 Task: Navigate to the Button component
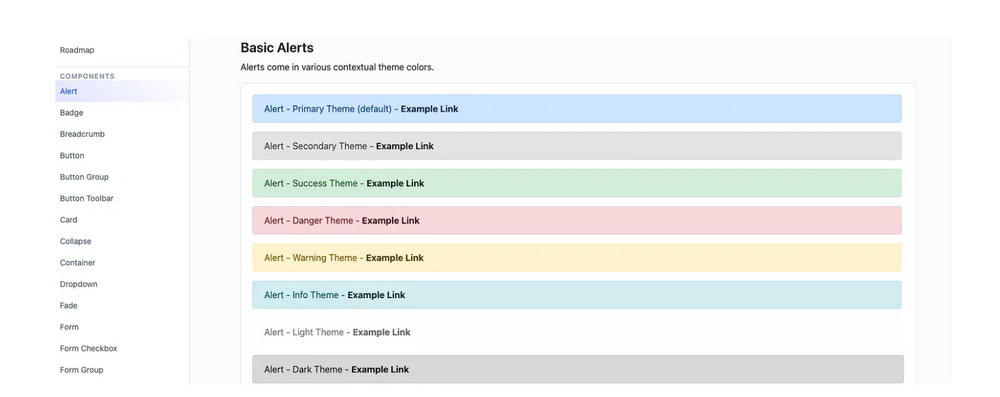pos(72,156)
